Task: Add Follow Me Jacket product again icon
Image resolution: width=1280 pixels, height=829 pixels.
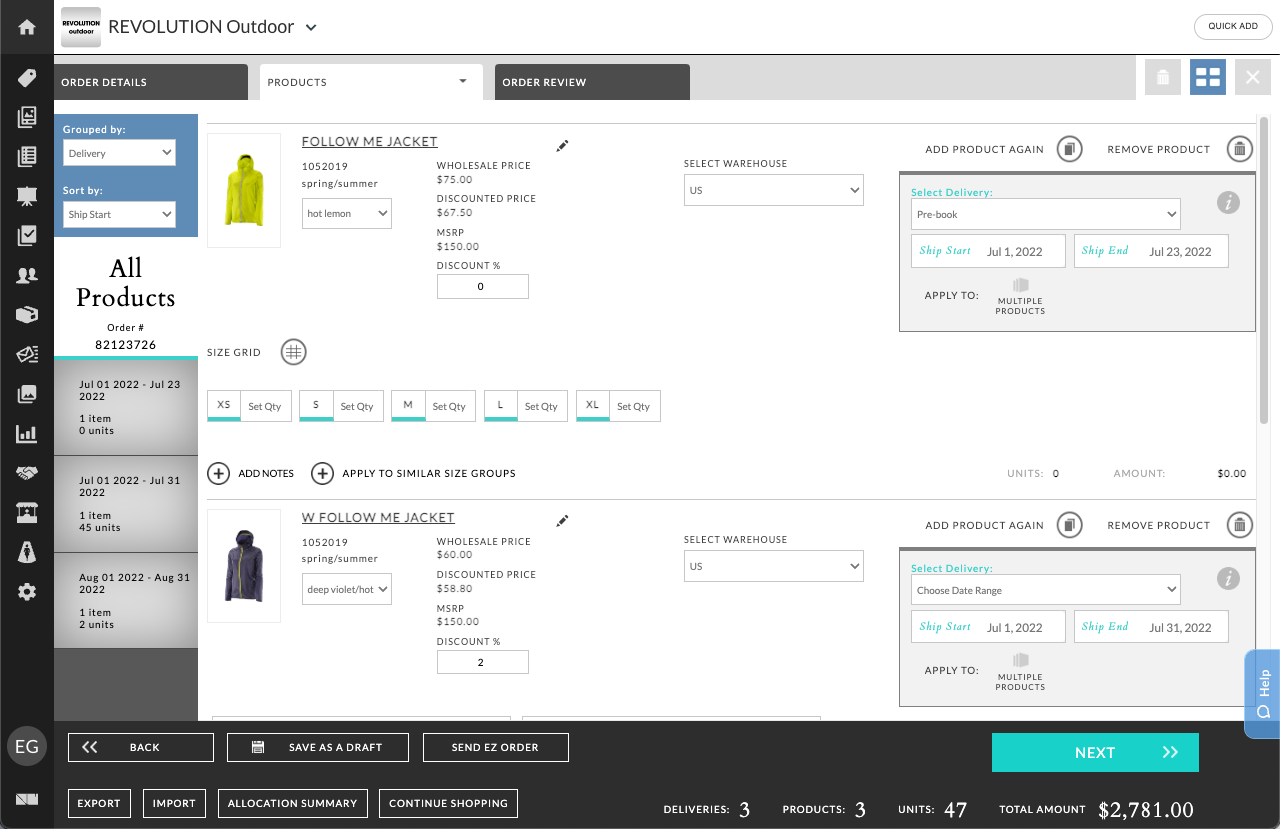Action: click(1069, 149)
